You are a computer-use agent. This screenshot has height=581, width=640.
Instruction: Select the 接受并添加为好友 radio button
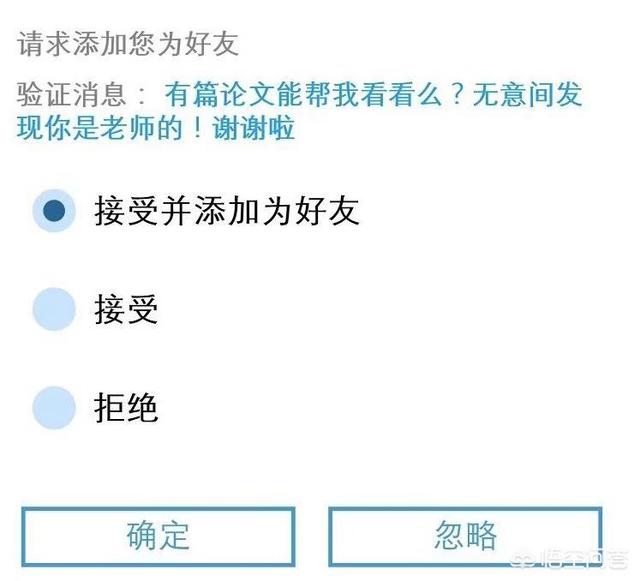click(x=54, y=211)
